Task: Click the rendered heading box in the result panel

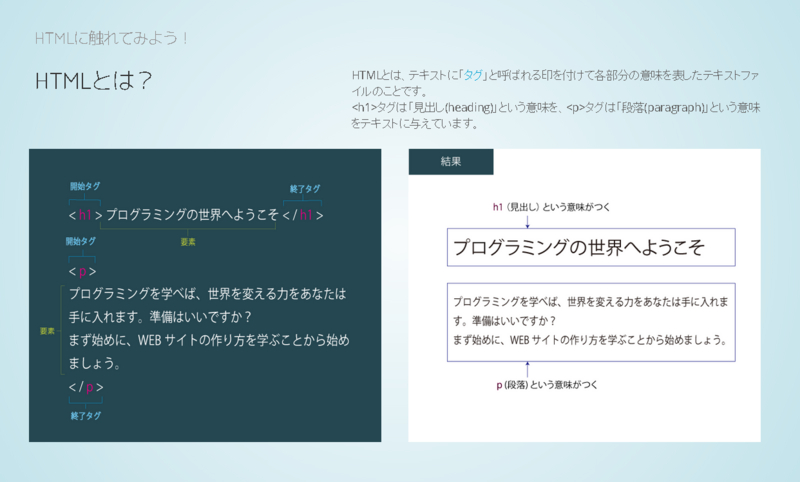Action: click(x=591, y=247)
